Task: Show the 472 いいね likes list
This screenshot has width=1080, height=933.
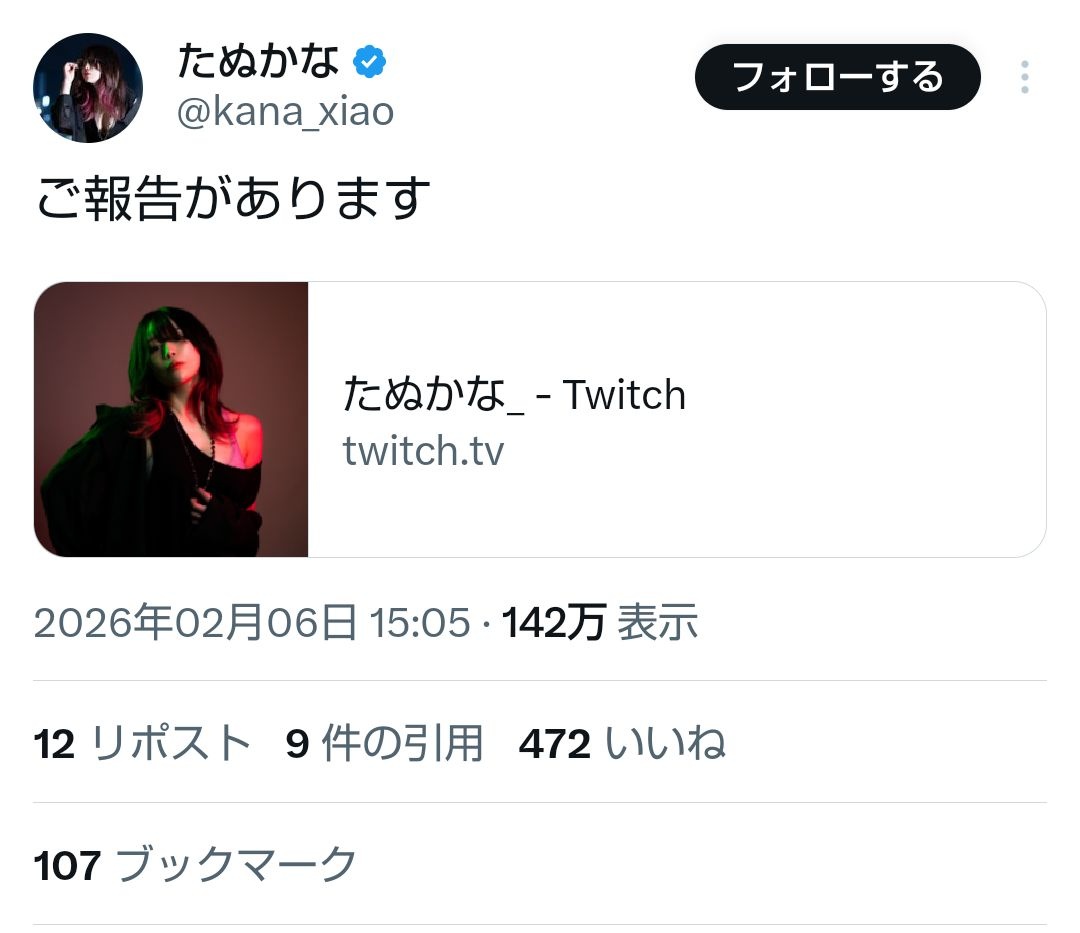Action: (x=622, y=744)
